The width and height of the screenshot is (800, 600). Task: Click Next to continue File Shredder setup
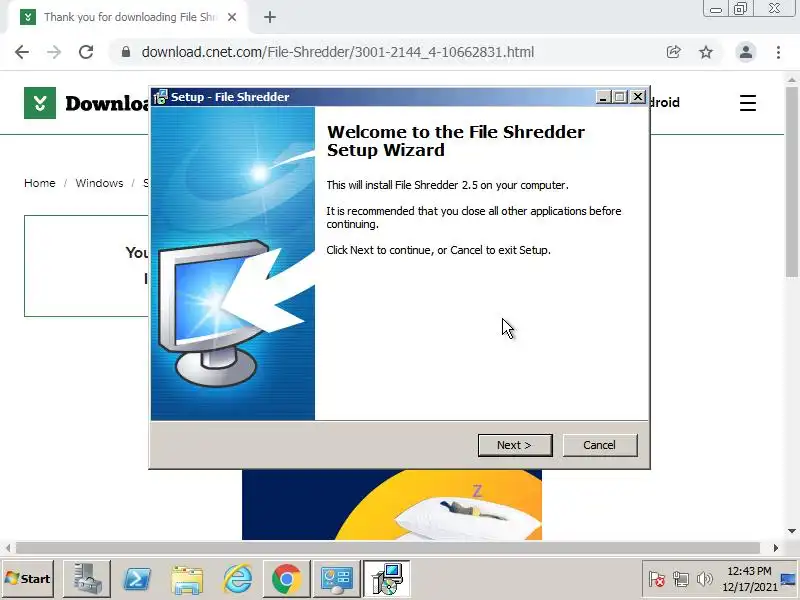[x=515, y=445]
